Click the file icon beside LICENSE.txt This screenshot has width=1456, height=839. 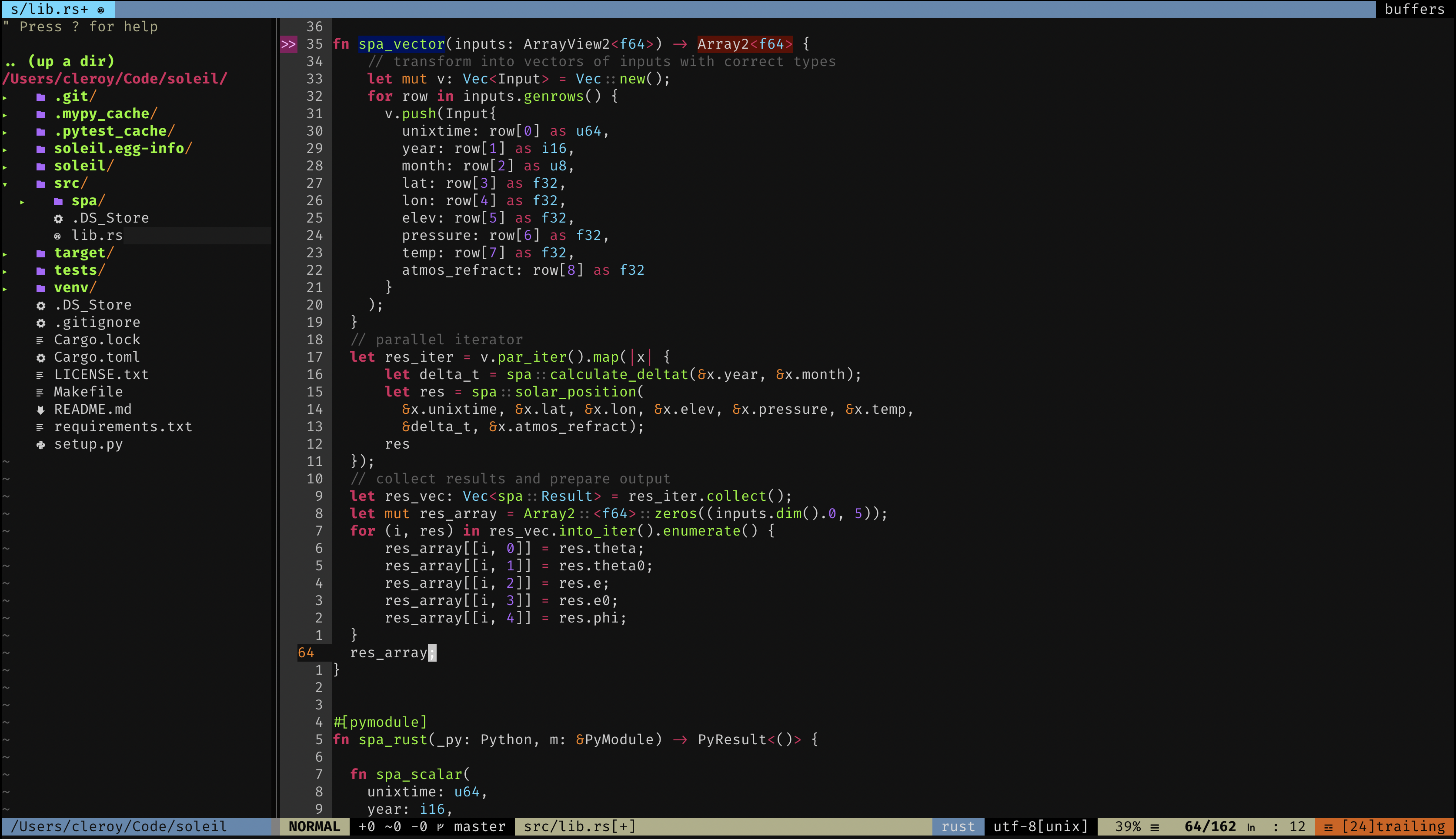point(40,375)
